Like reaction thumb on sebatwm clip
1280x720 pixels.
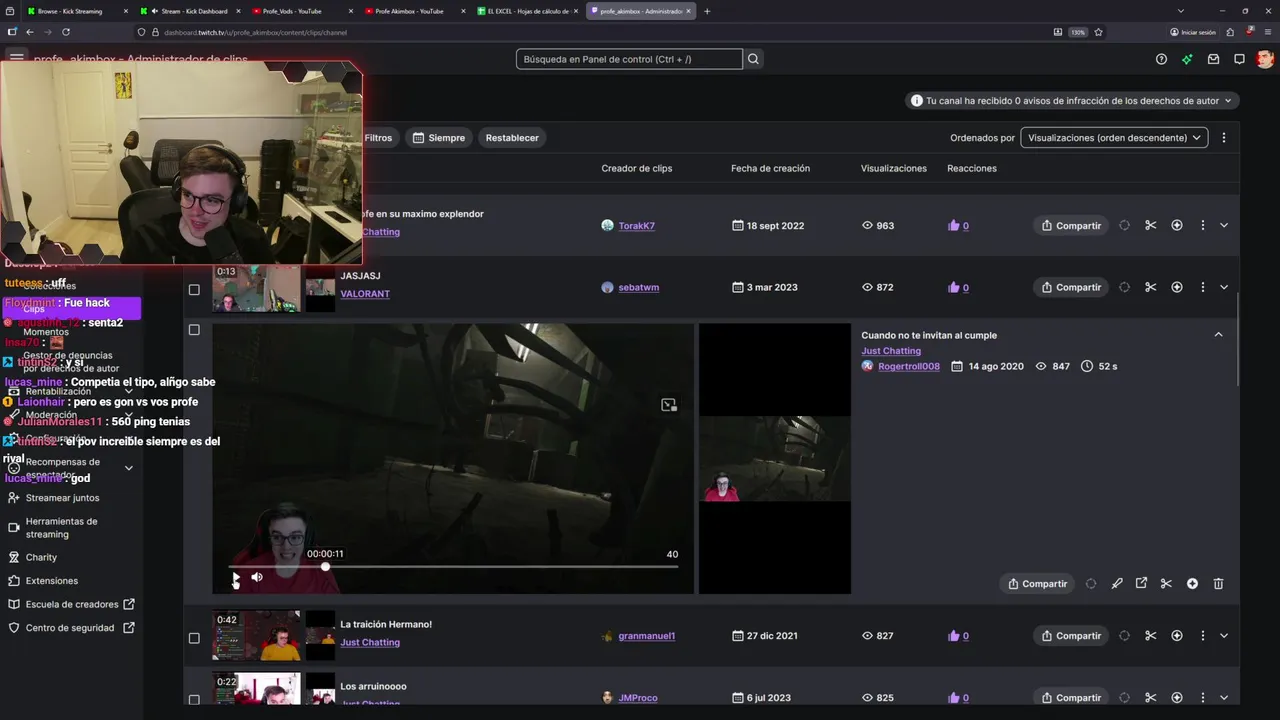954,288
